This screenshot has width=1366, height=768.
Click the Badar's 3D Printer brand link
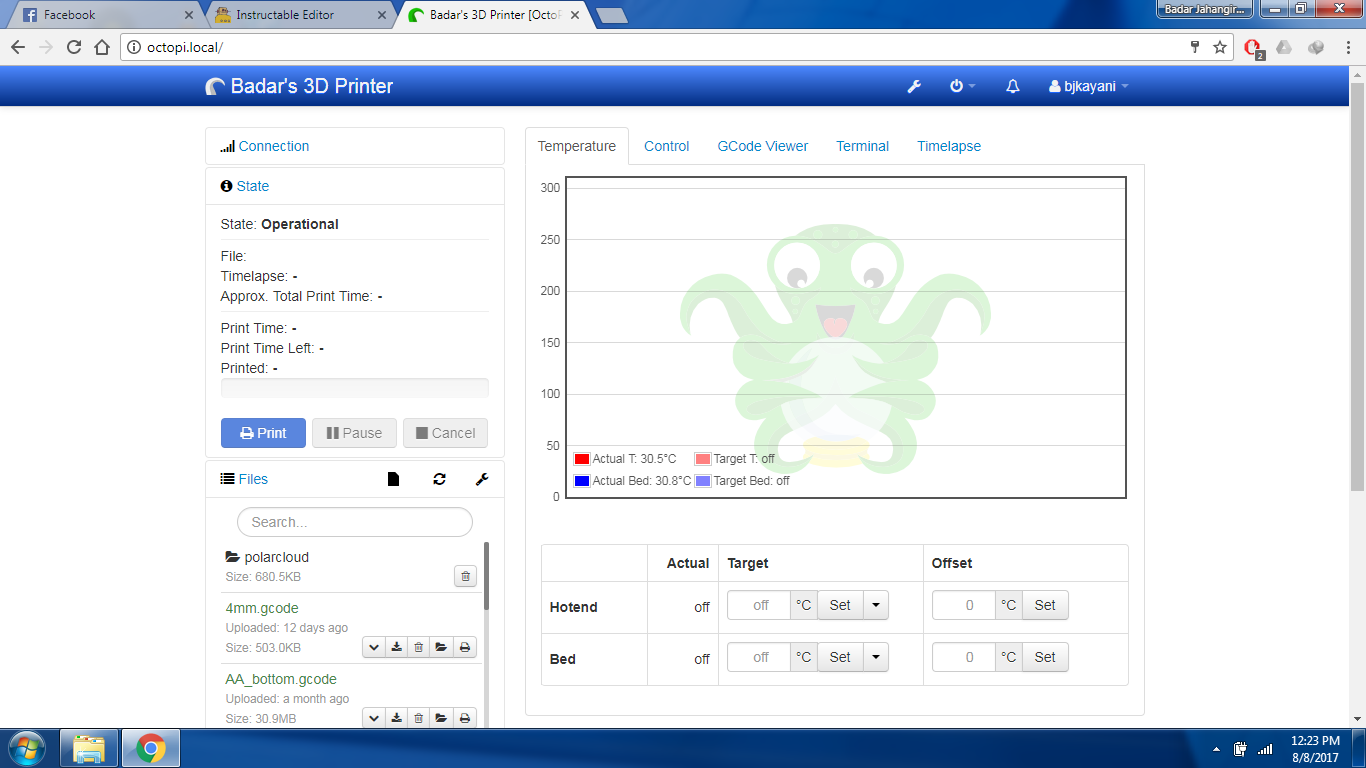click(x=299, y=86)
